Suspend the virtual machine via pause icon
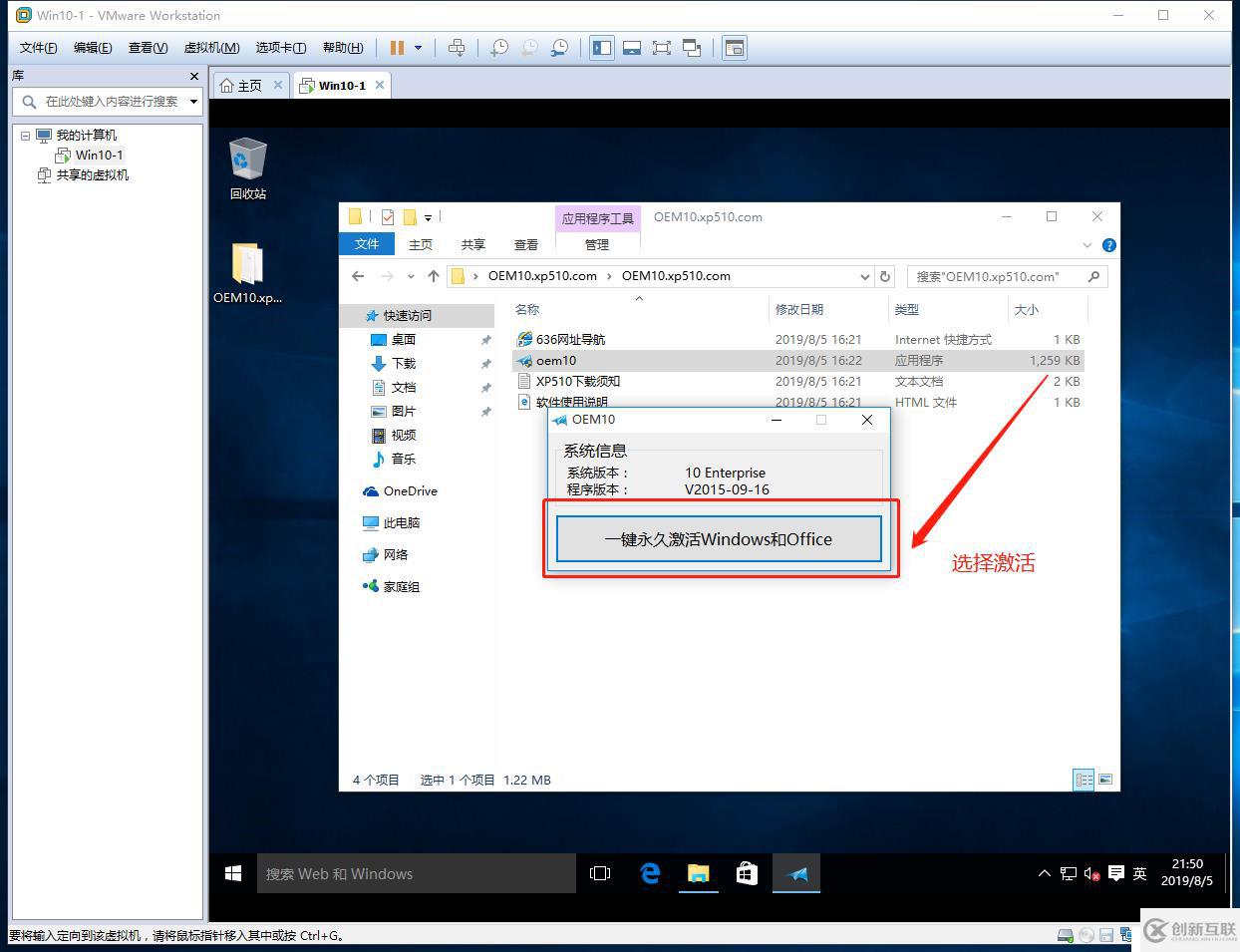Viewport: 1240px width, 952px height. click(x=398, y=47)
